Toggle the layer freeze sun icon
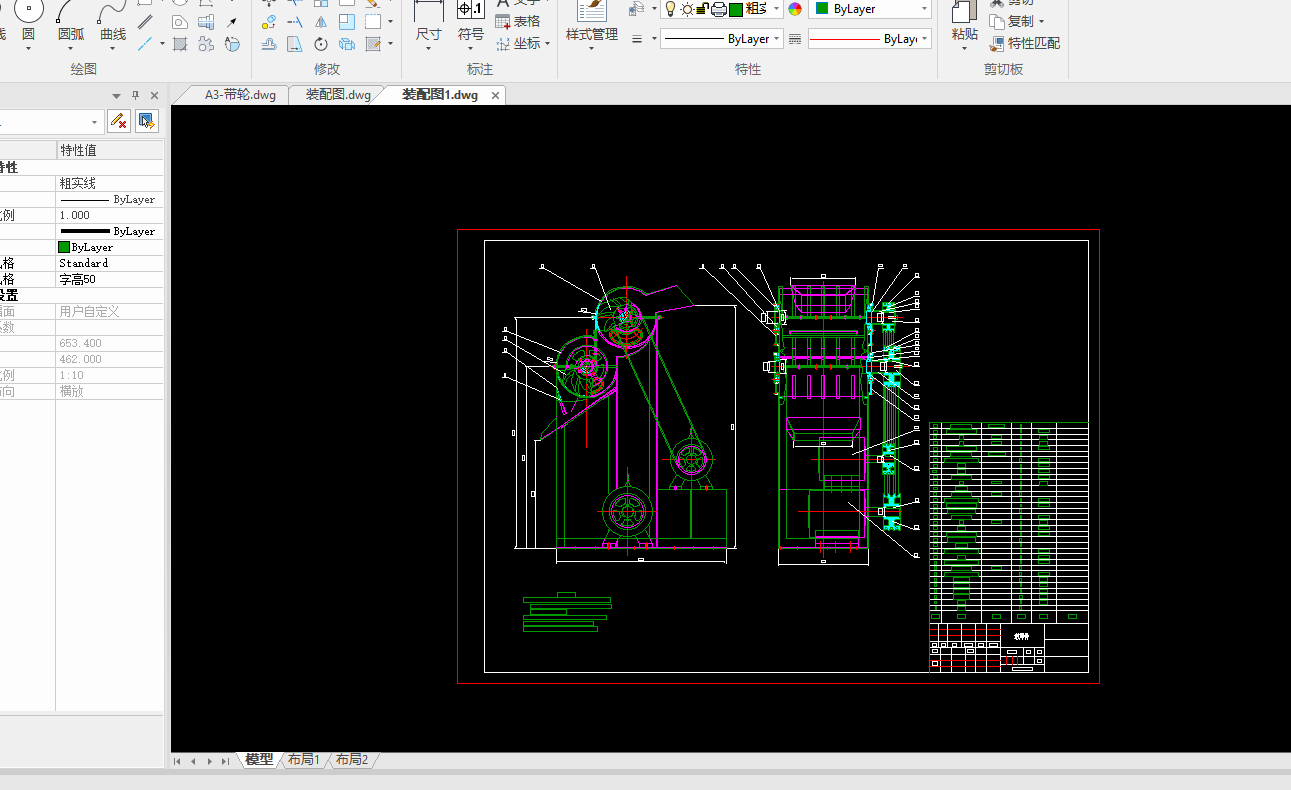The height and width of the screenshot is (790, 1291). tap(686, 9)
